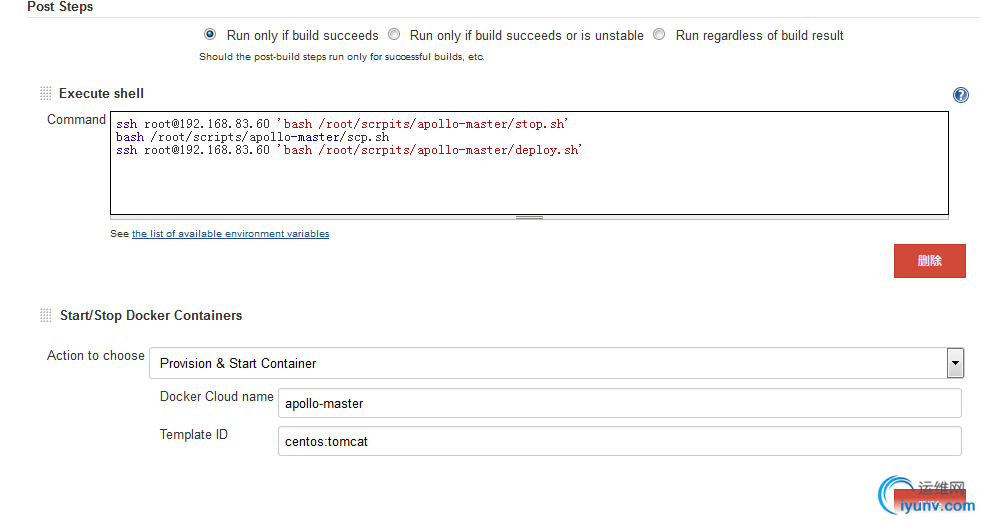Click the Template ID input field
Screen dimensions: 981x522
coord(619,441)
